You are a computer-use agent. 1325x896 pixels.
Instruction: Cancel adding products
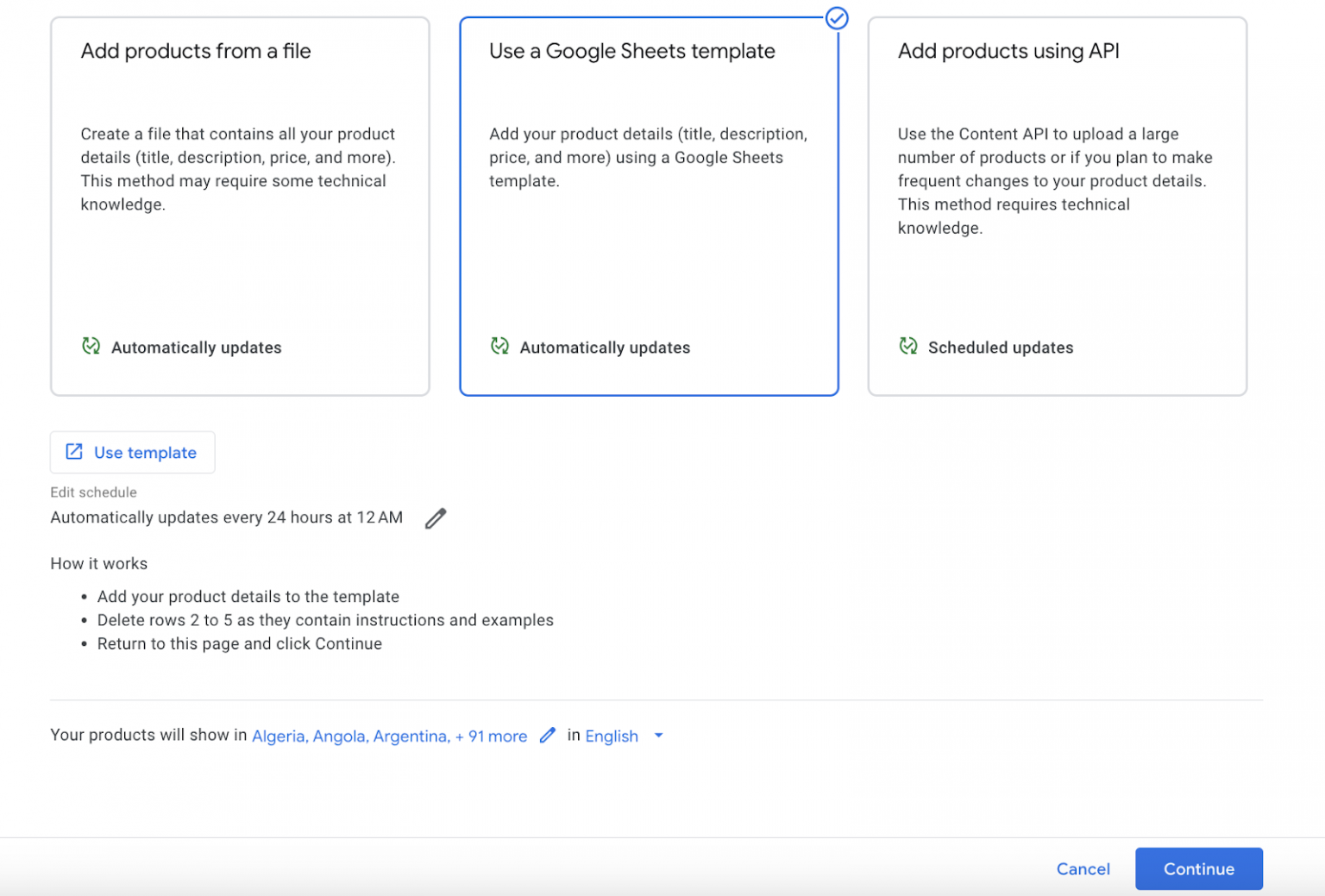(x=1083, y=869)
